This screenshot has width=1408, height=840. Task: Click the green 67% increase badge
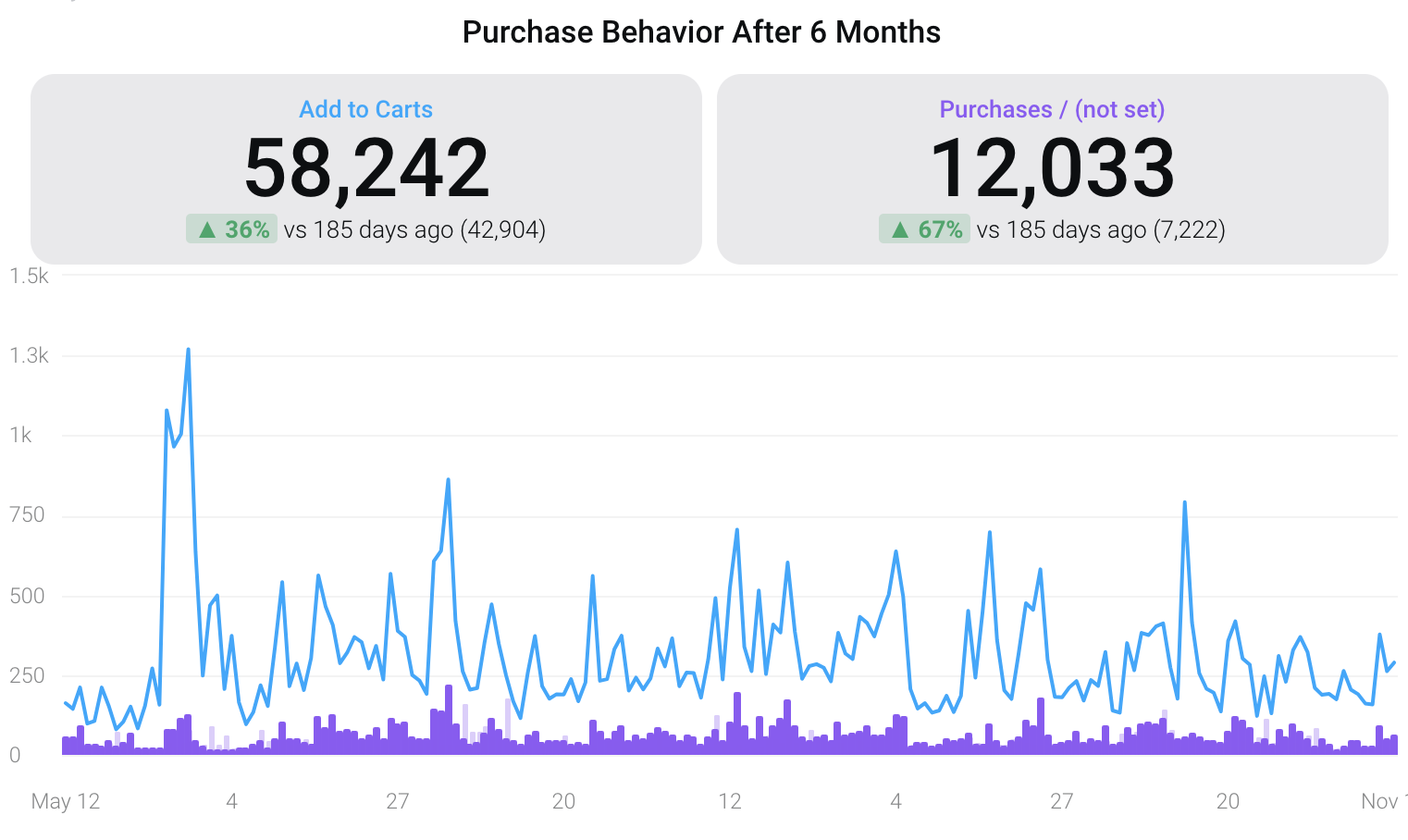tap(925, 229)
